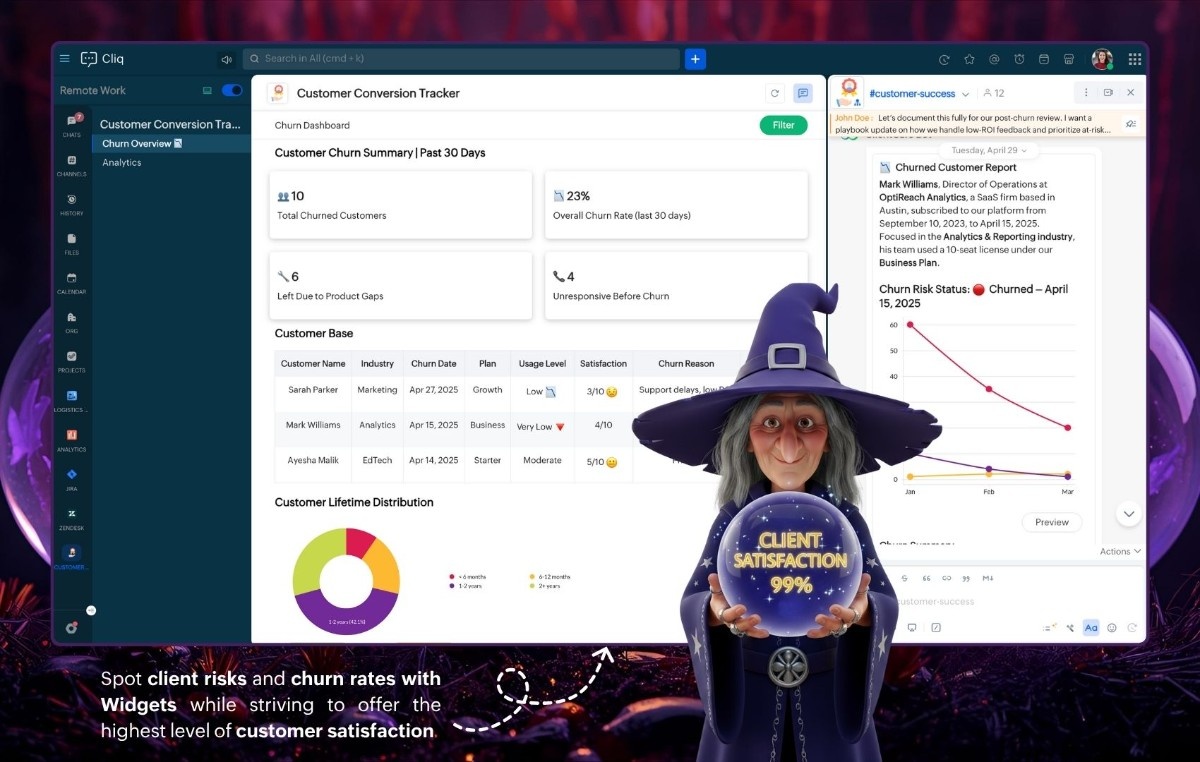Image resolution: width=1200 pixels, height=762 pixels.
Task: Toggle Aa formatting options in the composer
Action: point(1091,628)
